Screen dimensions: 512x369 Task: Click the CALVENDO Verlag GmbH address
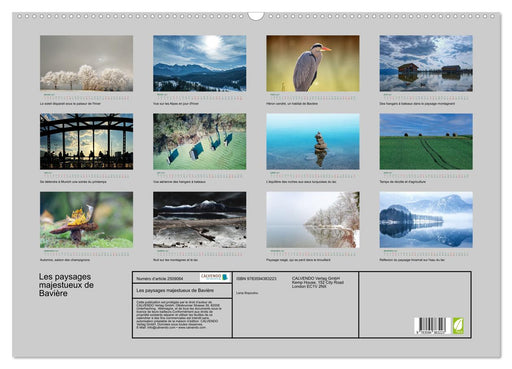[318, 282]
